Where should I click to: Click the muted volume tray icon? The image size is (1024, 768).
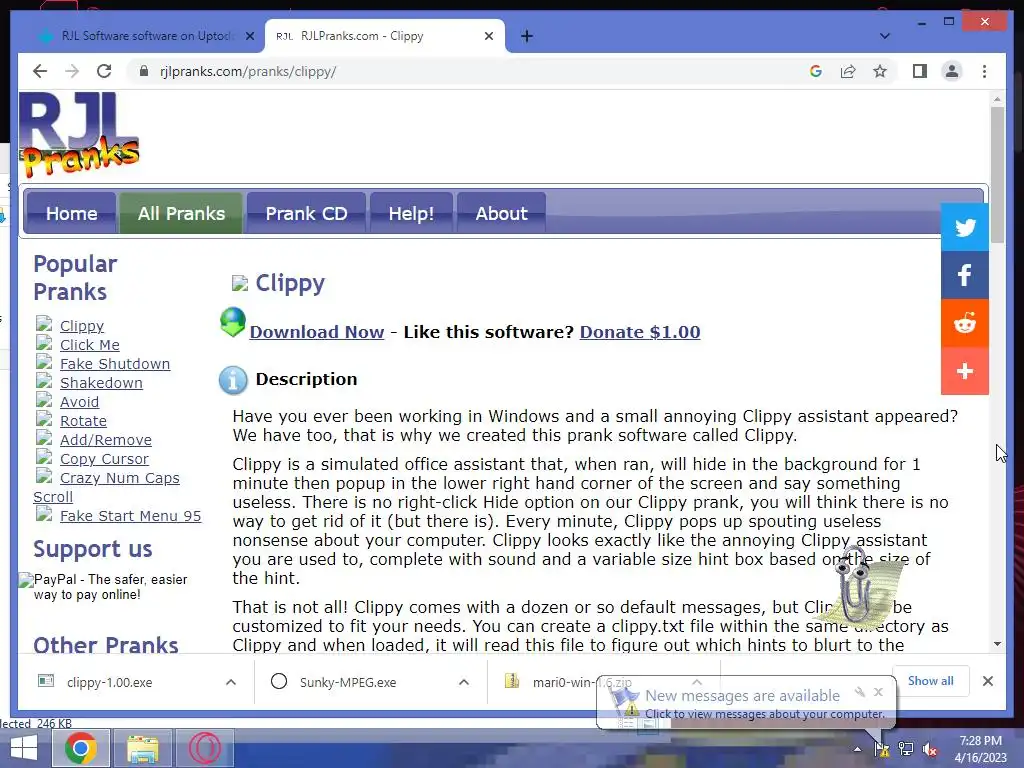pos(931,749)
